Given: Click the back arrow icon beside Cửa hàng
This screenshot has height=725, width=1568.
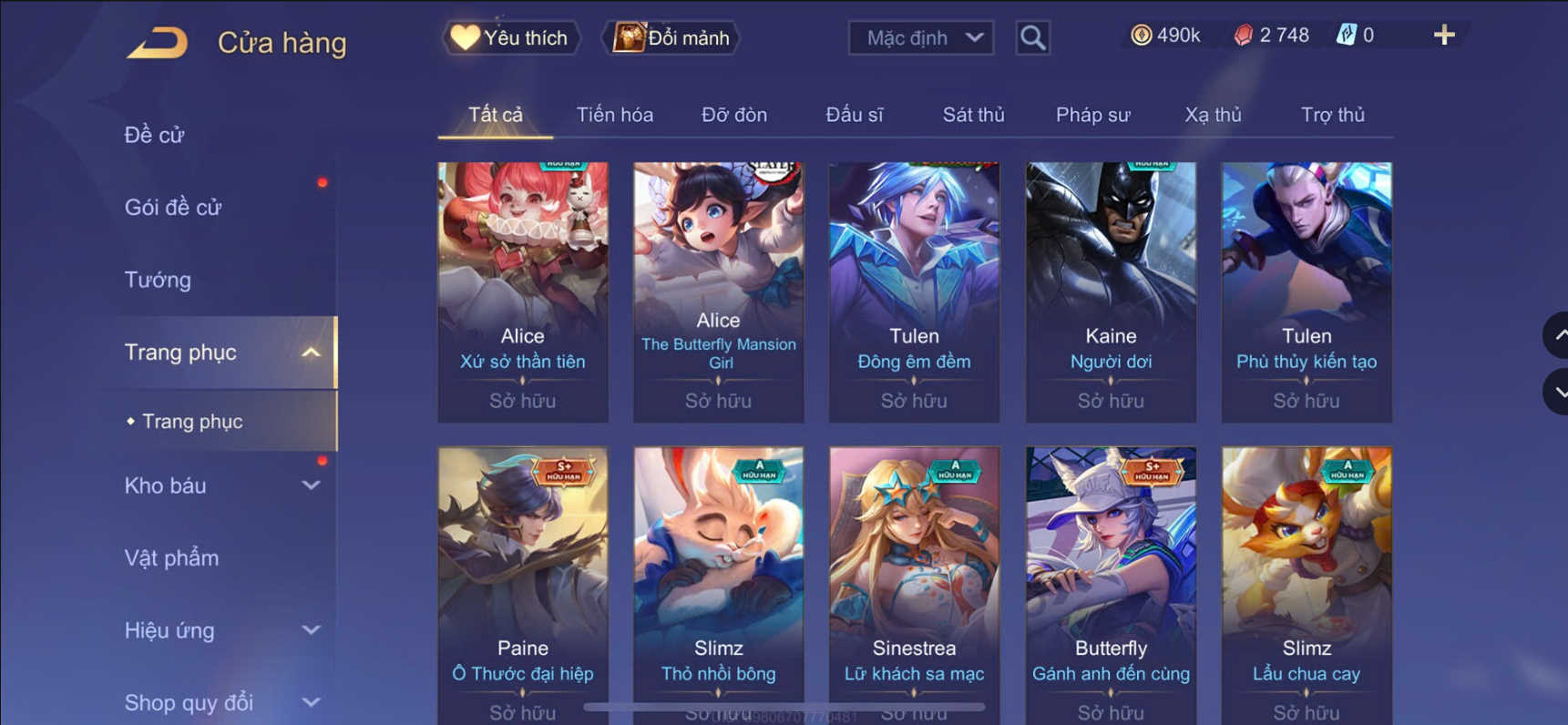Looking at the screenshot, I should 157,42.
